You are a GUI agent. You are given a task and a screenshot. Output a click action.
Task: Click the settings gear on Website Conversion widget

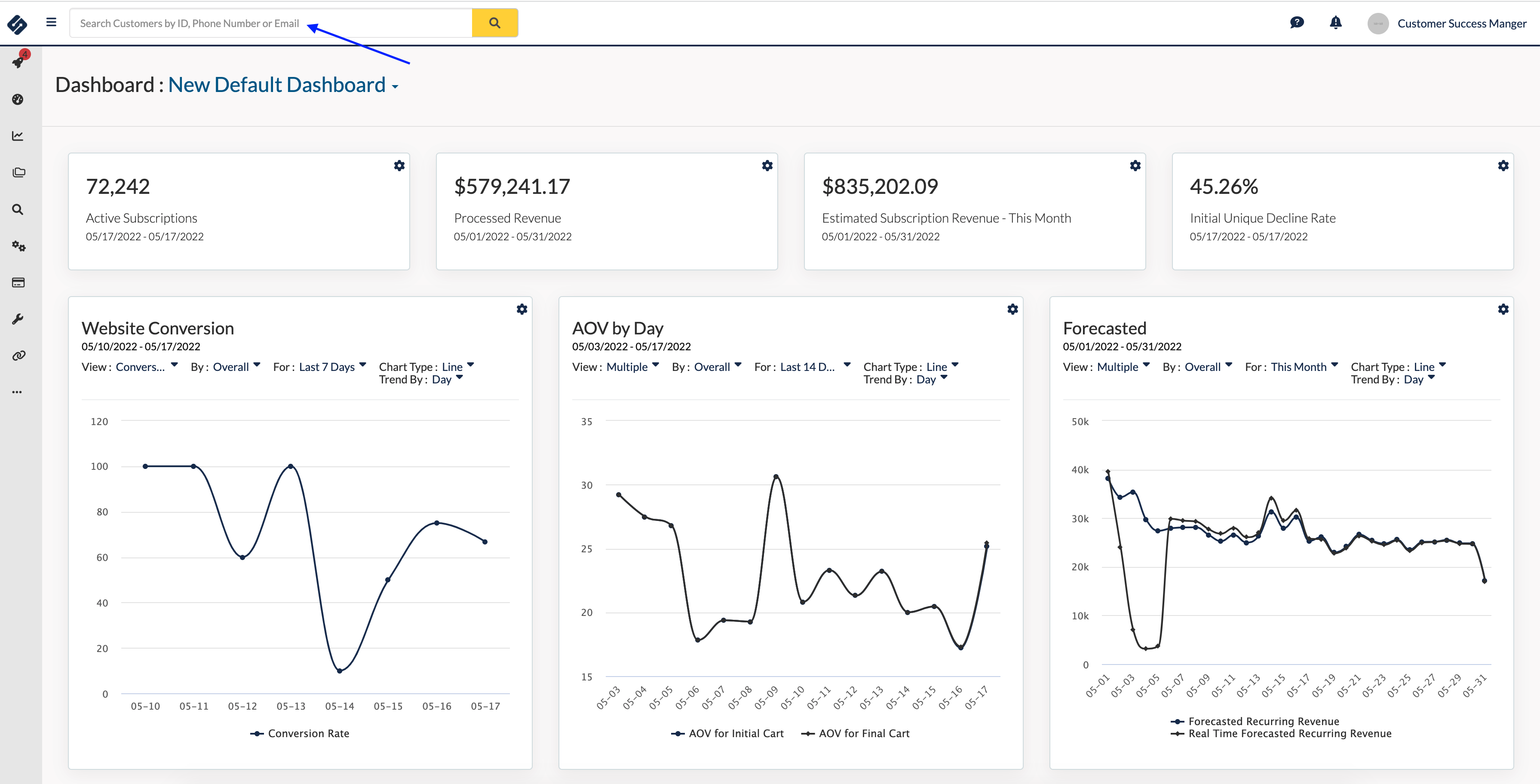pyautogui.click(x=522, y=309)
